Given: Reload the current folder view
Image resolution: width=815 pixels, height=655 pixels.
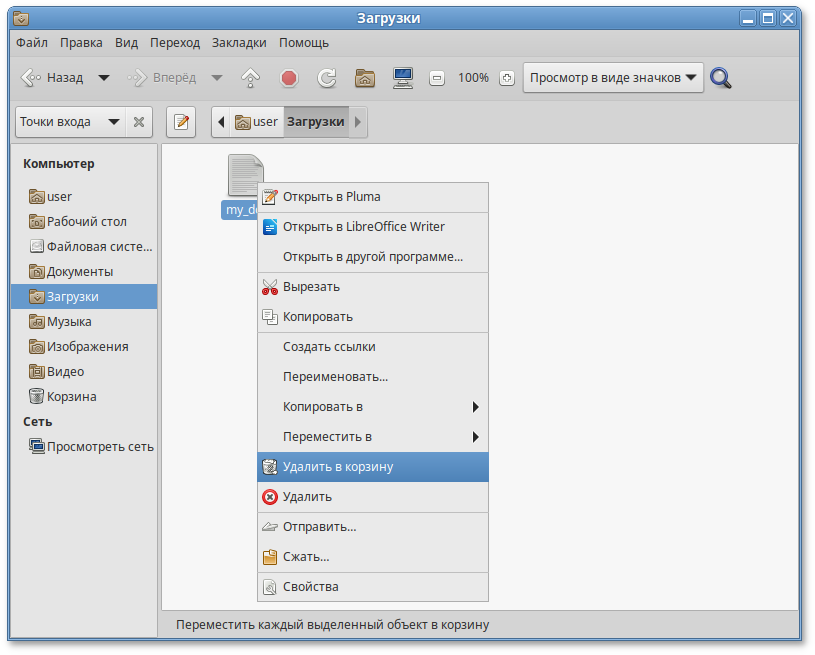Looking at the screenshot, I should tap(326, 78).
